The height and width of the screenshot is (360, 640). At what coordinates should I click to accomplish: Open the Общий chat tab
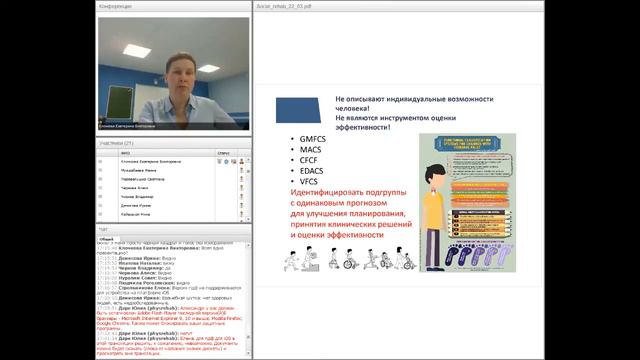[x=107, y=239]
